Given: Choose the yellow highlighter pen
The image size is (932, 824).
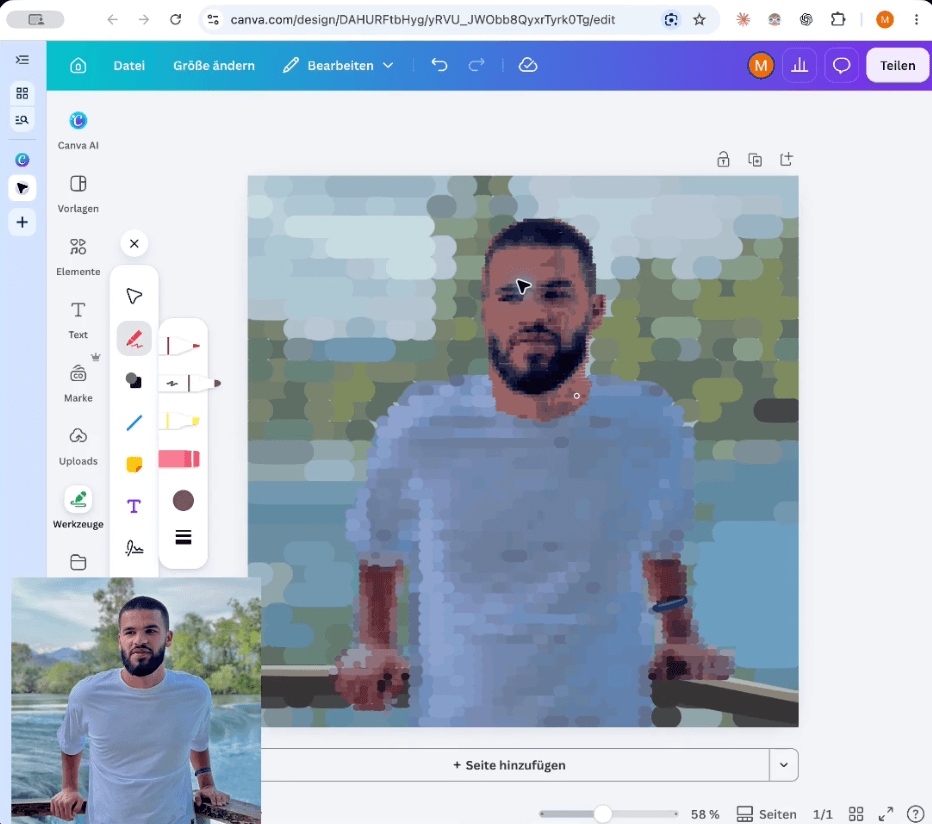Looking at the screenshot, I should 180,421.
